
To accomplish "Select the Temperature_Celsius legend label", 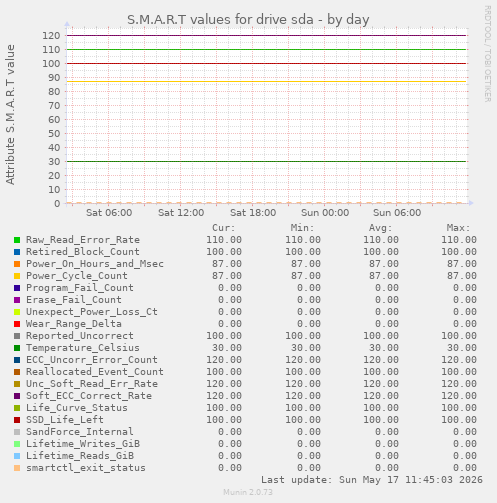I will click(x=83, y=348).
